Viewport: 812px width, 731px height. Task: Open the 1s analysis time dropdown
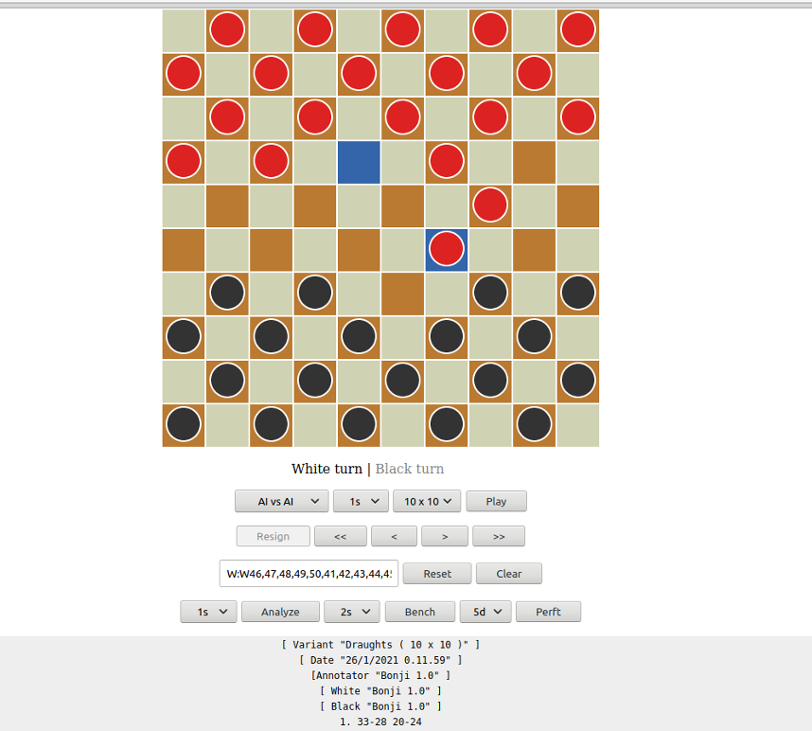pyautogui.click(x=208, y=611)
